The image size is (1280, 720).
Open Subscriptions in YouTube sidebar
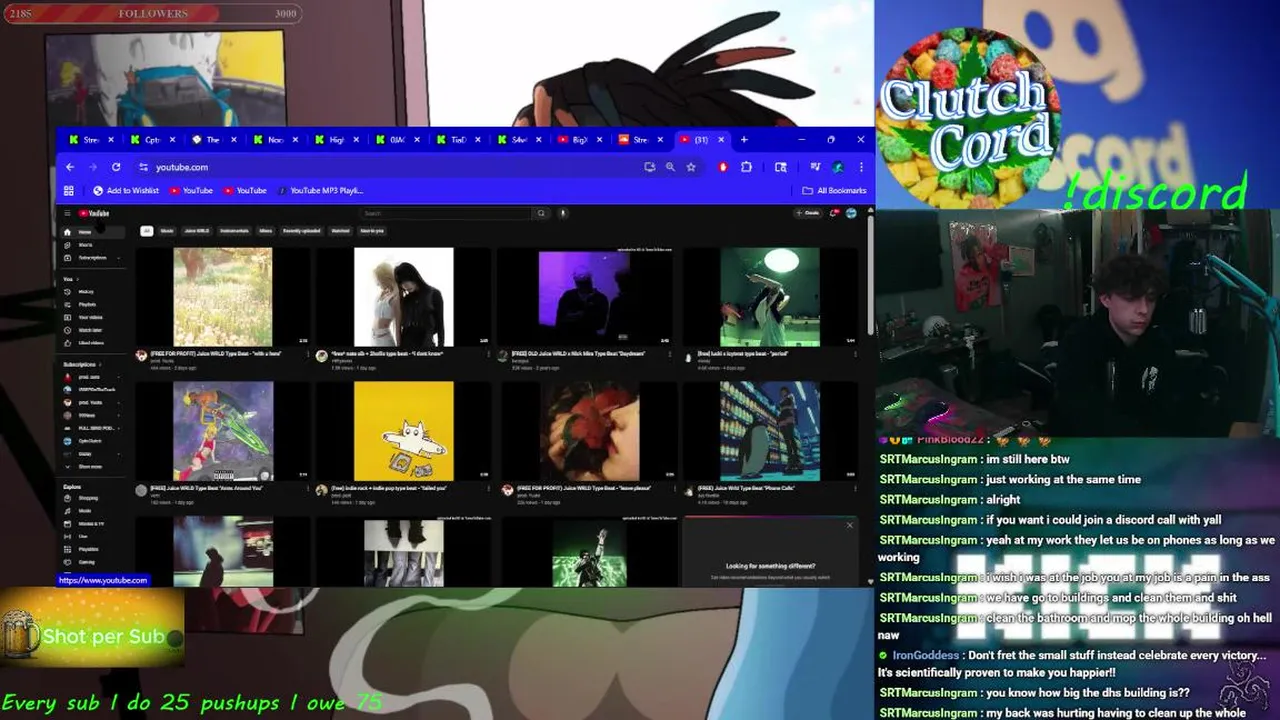click(91, 258)
